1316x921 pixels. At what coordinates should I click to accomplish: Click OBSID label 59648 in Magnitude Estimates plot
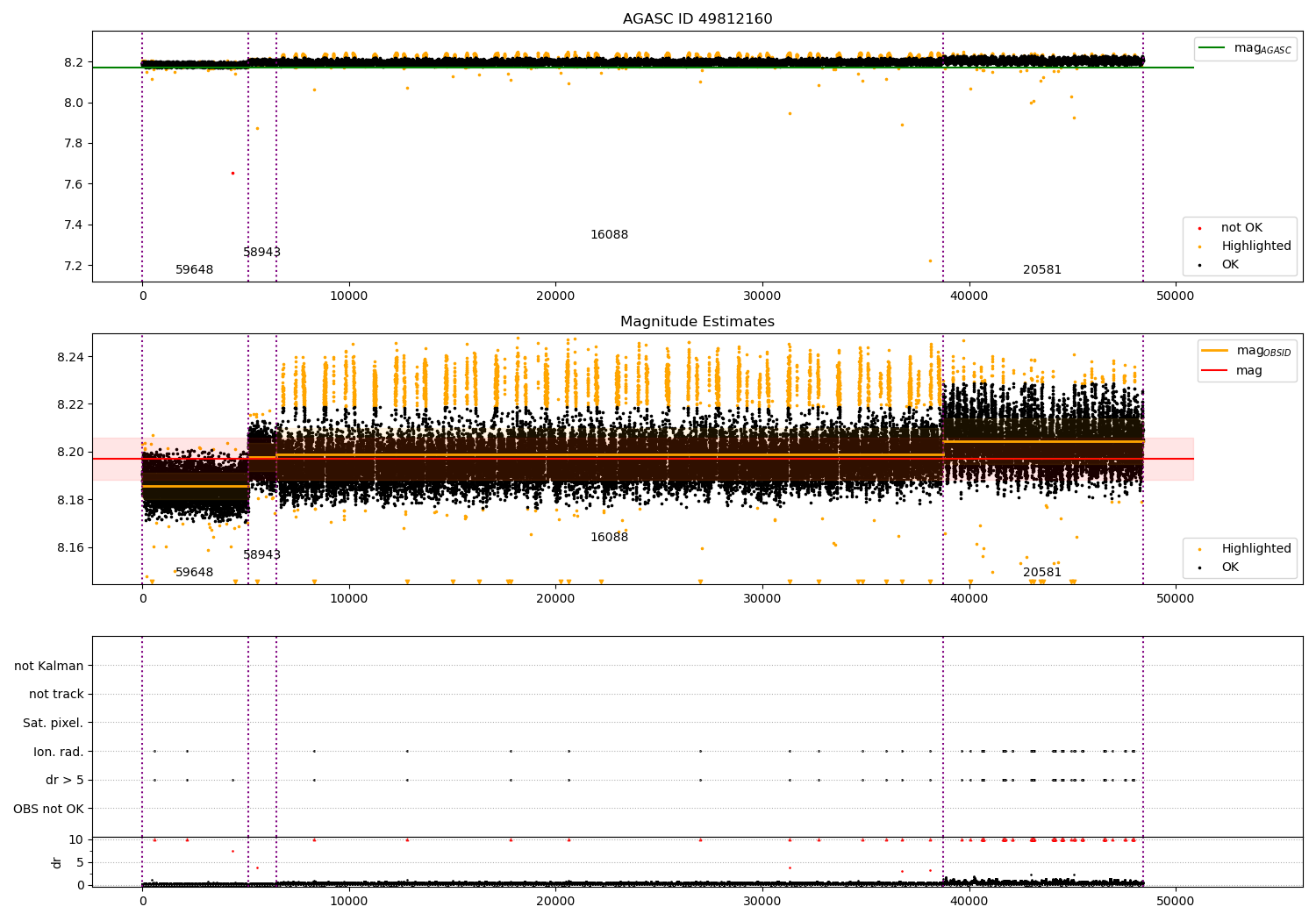[195, 573]
